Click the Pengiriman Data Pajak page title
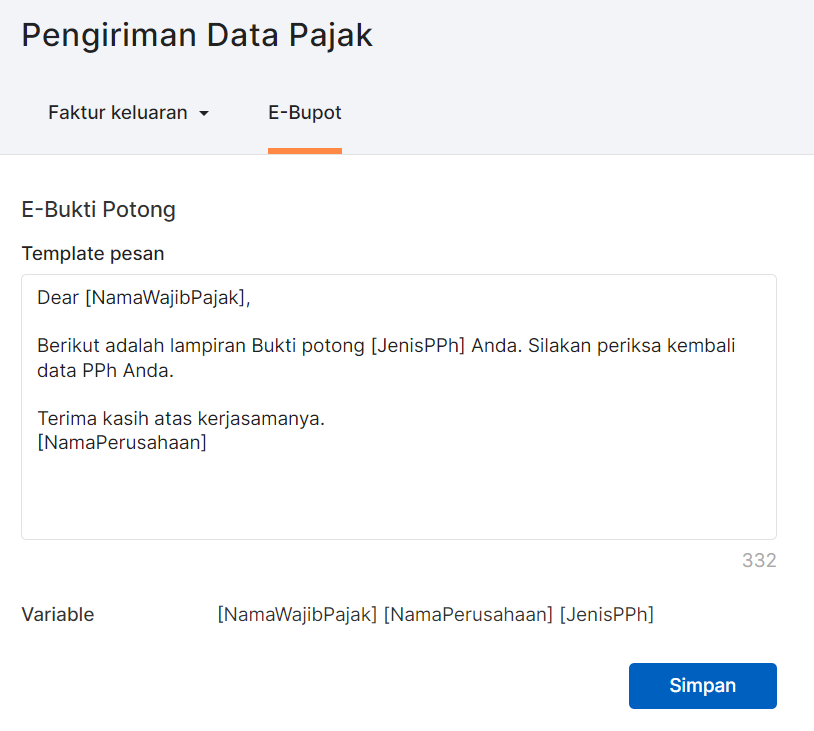The height and width of the screenshot is (731, 814). (197, 36)
